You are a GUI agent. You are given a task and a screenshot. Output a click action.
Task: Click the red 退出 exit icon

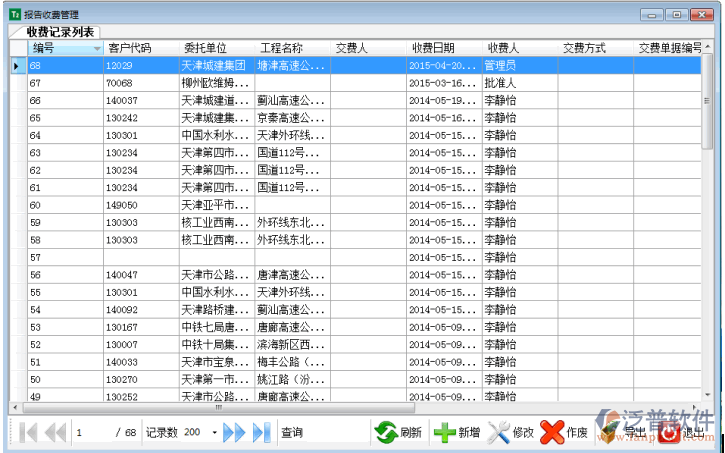pyautogui.click(x=669, y=433)
